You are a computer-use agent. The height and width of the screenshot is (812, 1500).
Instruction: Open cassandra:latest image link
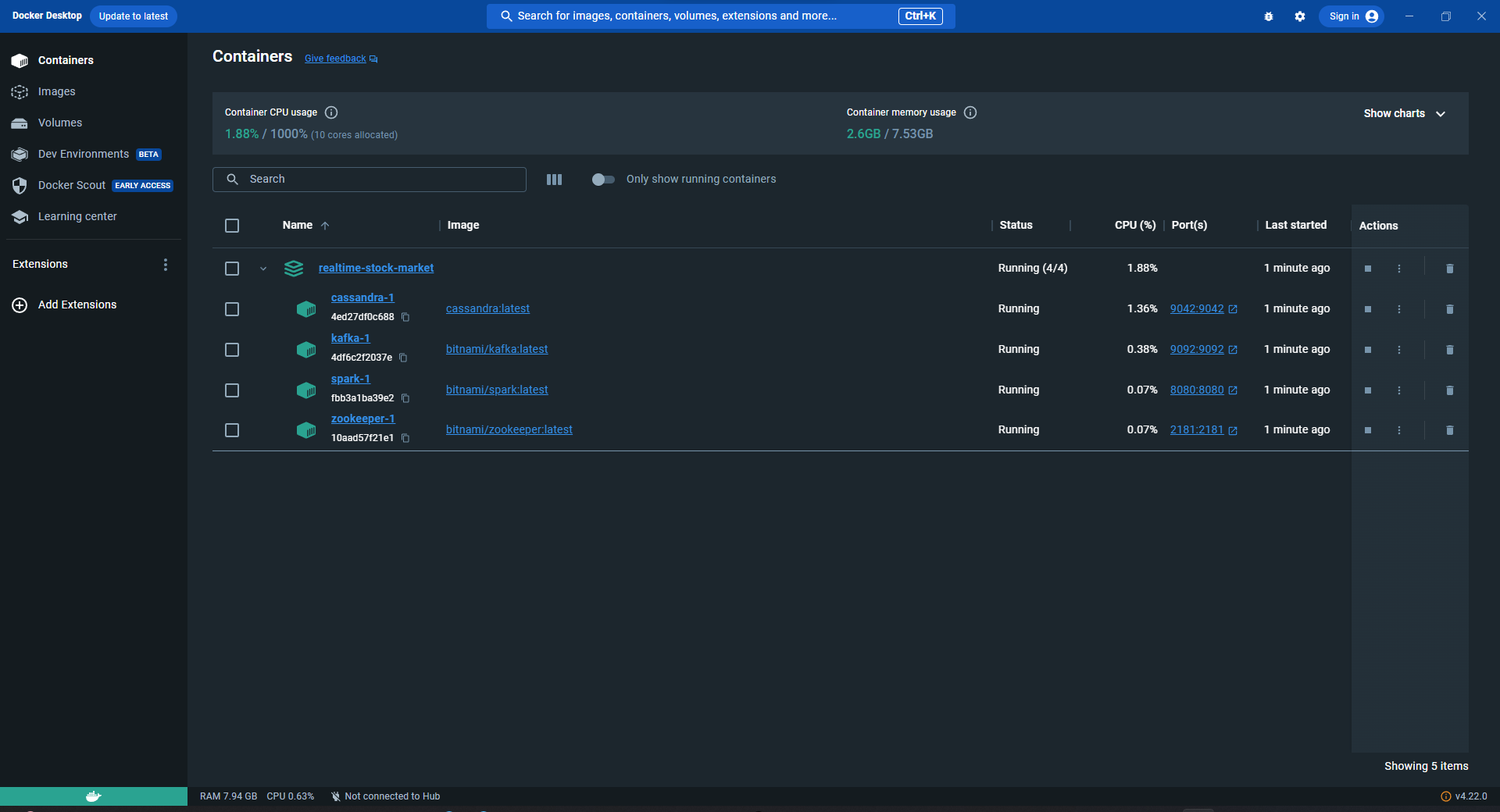(x=487, y=308)
